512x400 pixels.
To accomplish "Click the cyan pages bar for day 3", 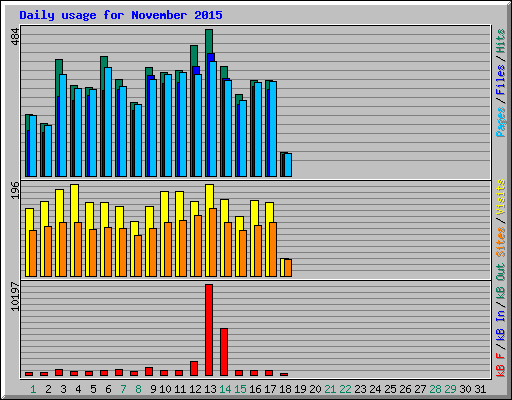I will [63, 125].
